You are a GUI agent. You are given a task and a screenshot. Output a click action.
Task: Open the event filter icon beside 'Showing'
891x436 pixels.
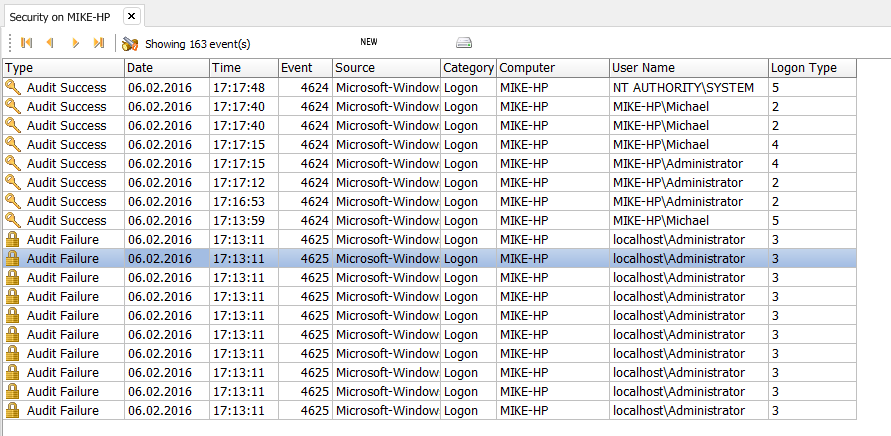coord(130,44)
